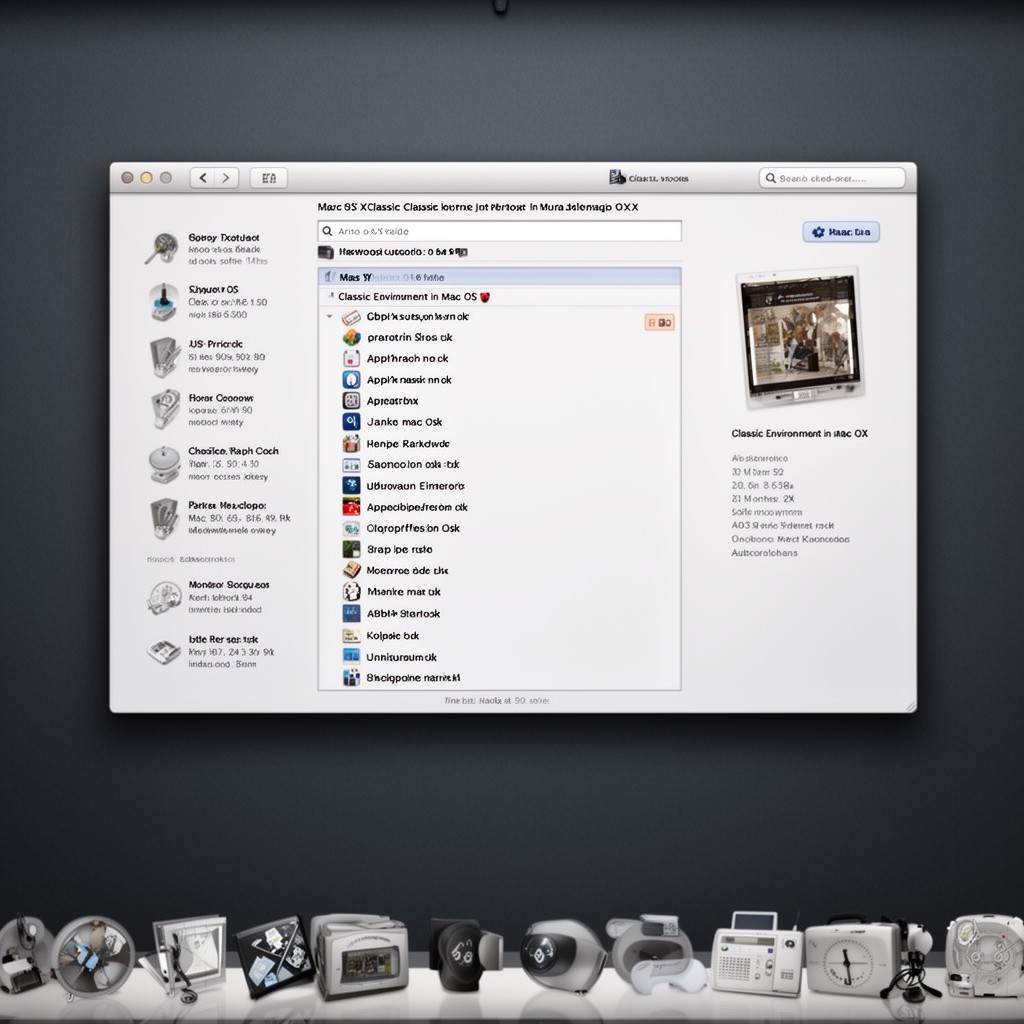Click the Apreatrbnx icon
The width and height of the screenshot is (1024, 1024).
351,401
